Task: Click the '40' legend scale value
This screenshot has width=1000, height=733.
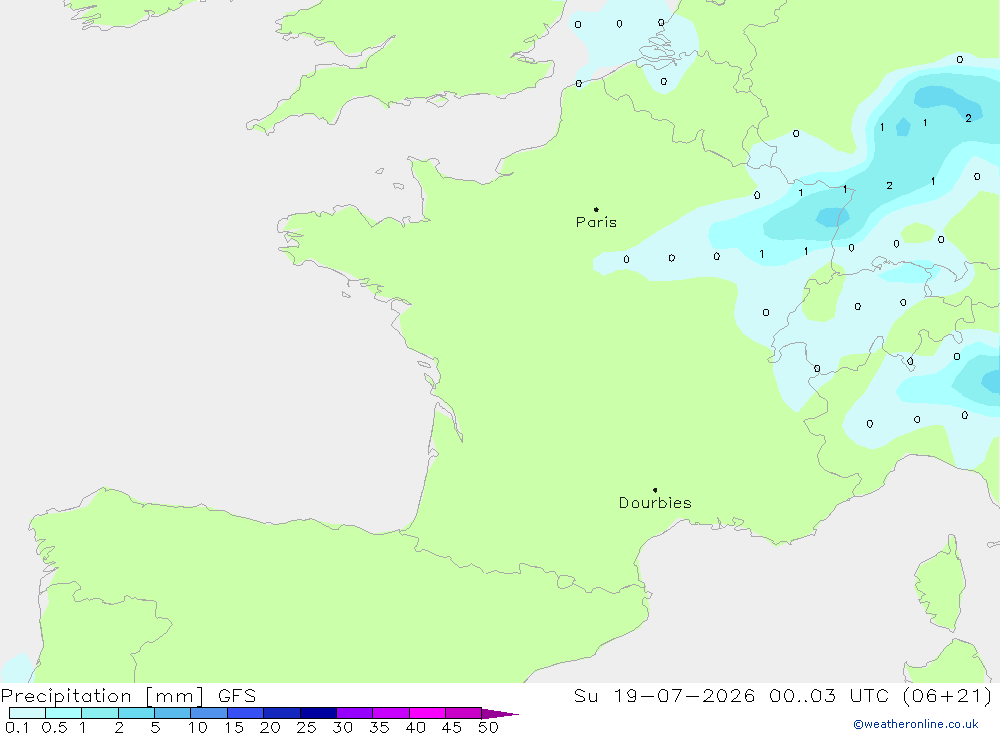Action: pyautogui.click(x=416, y=727)
